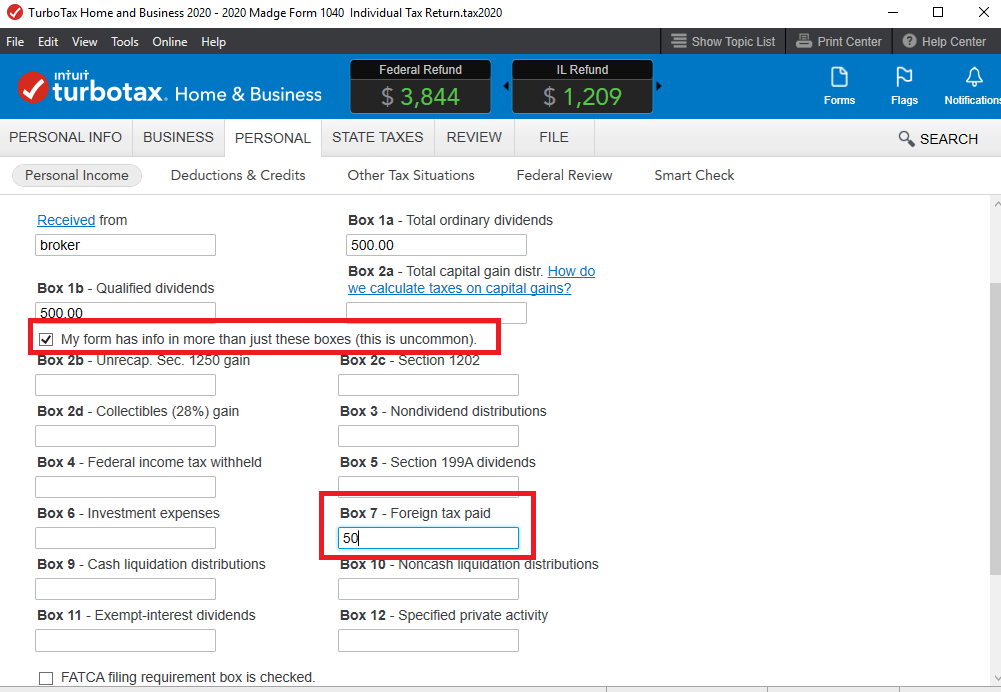Click Box 1a Total ordinary dividends field
The image size is (1001, 692).
(x=437, y=245)
